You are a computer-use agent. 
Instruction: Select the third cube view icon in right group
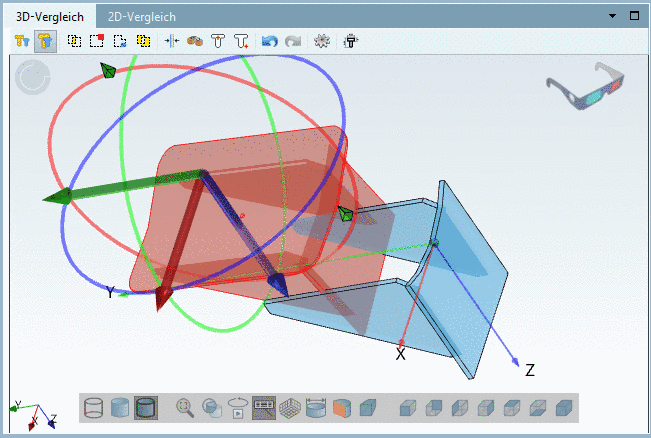click(460, 408)
